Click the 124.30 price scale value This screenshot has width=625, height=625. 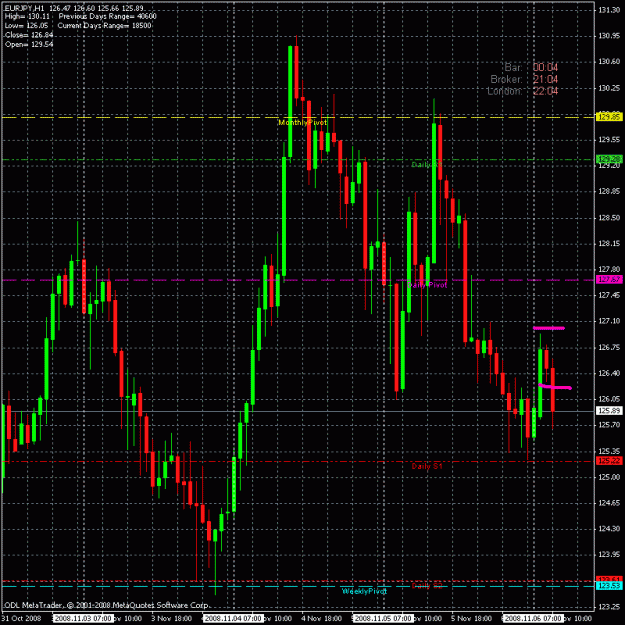609,529
